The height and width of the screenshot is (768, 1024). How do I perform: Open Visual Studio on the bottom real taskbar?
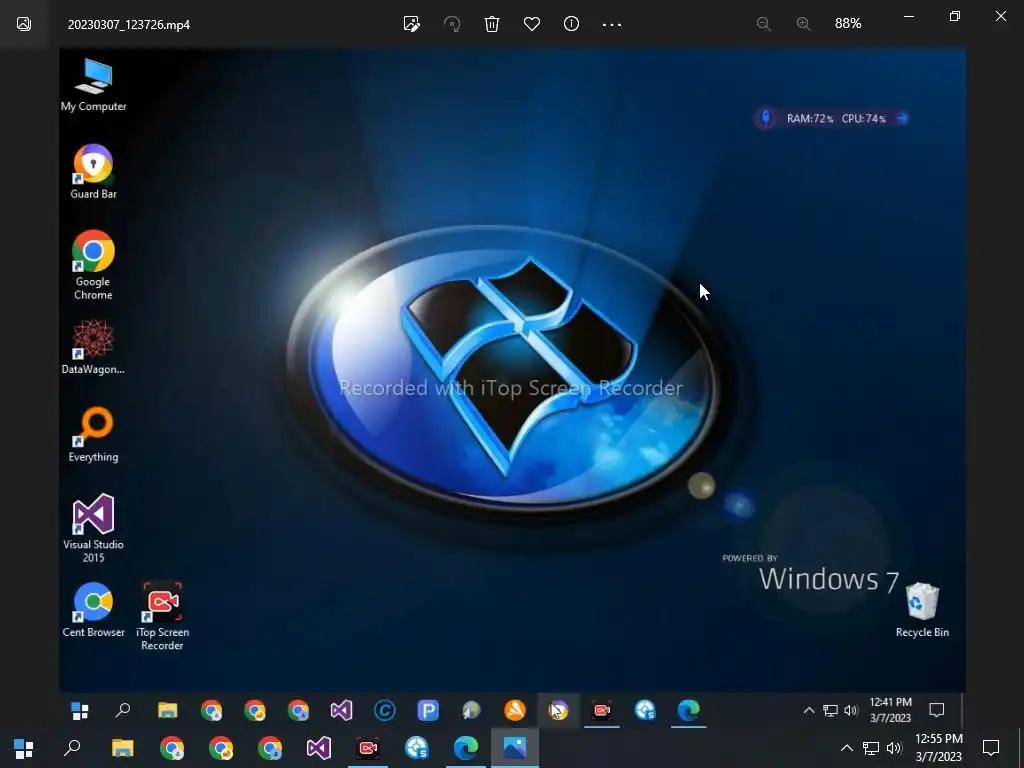click(x=319, y=748)
